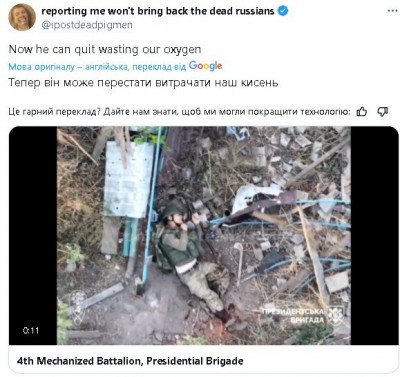
Task: Click the black bar right of video
Action: coord(374,235)
